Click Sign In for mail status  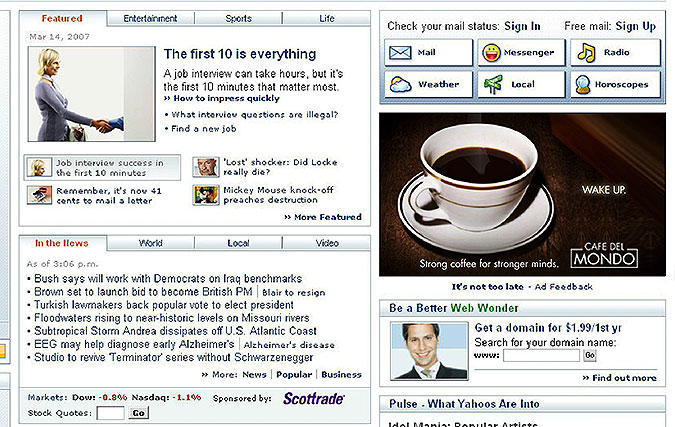point(522,26)
